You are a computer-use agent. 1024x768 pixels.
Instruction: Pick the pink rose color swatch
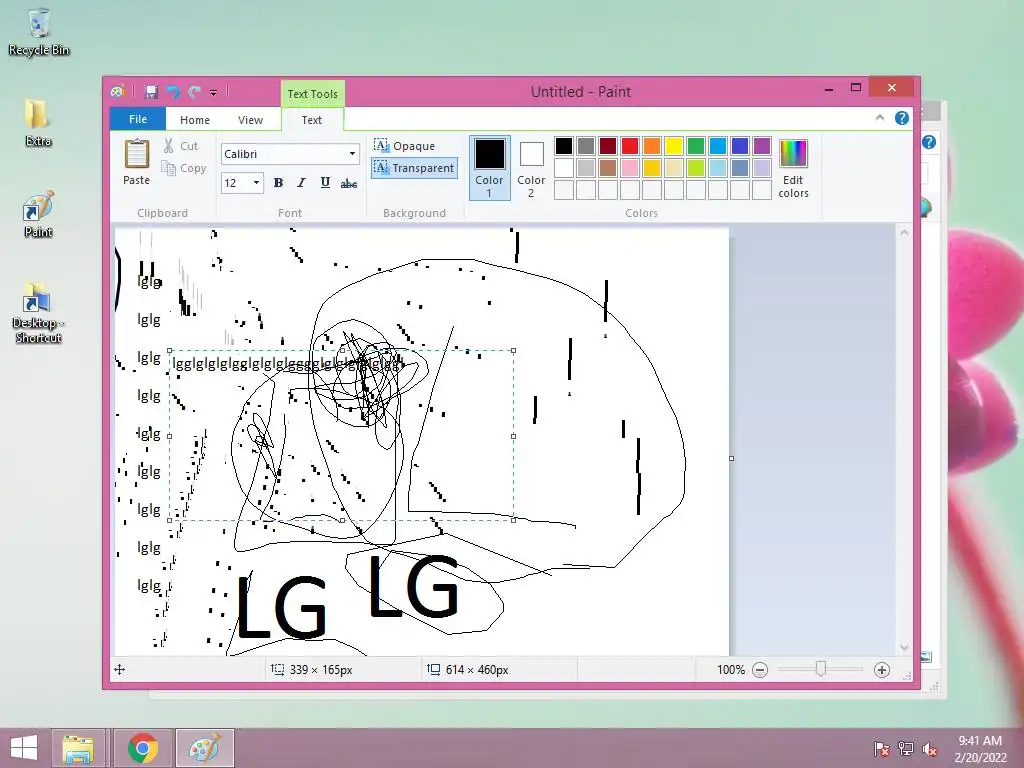click(x=630, y=168)
